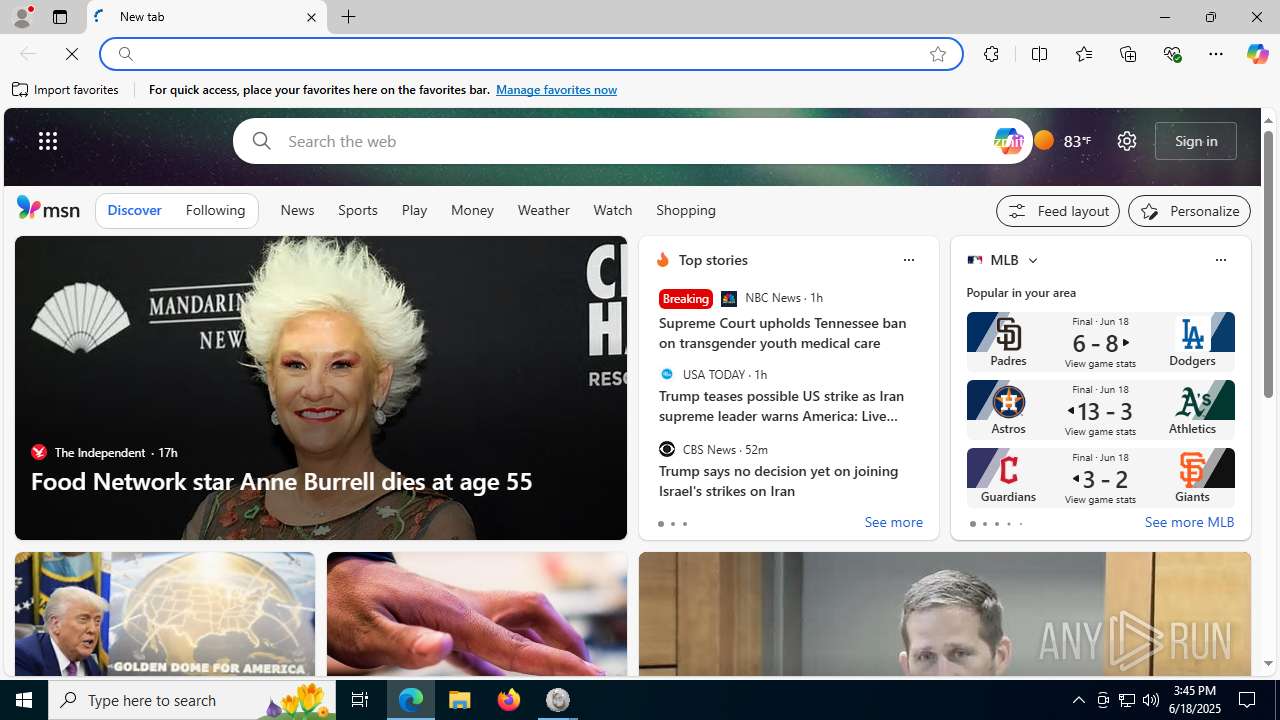Click the web search magnifier icon
The height and width of the screenshot is (720, 1280).
(261, 141)
